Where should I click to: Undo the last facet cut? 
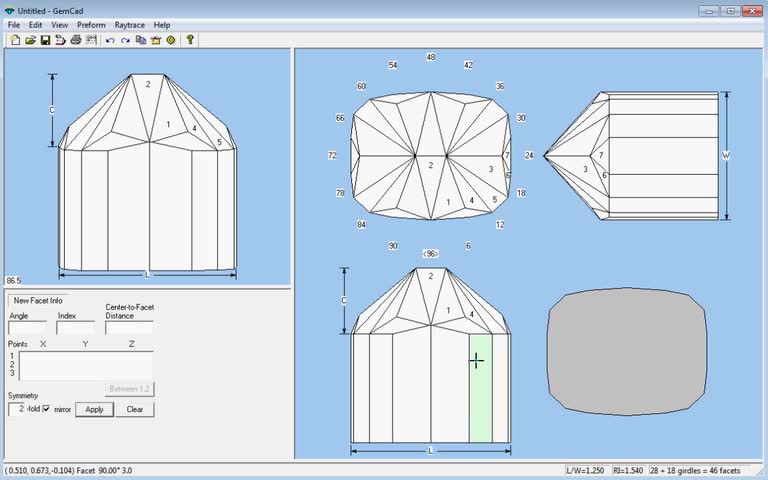pos(110,40)
